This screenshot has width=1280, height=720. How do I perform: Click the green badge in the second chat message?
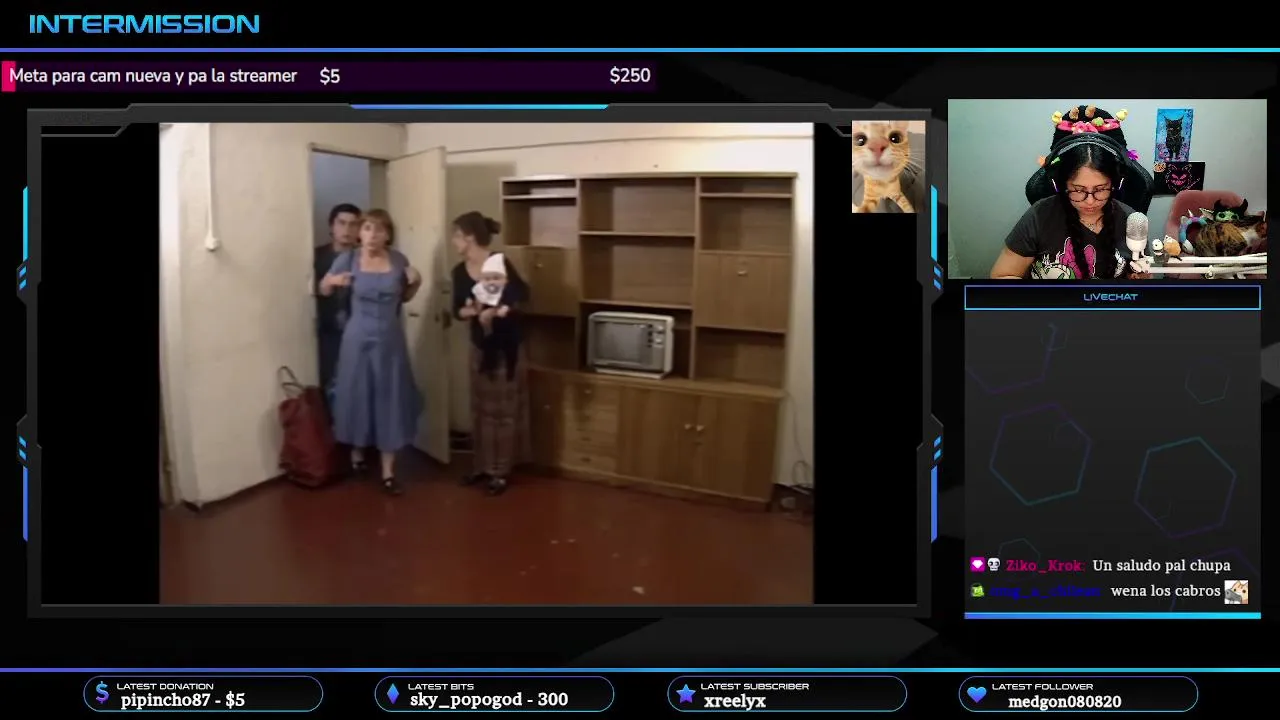[977, 591]
